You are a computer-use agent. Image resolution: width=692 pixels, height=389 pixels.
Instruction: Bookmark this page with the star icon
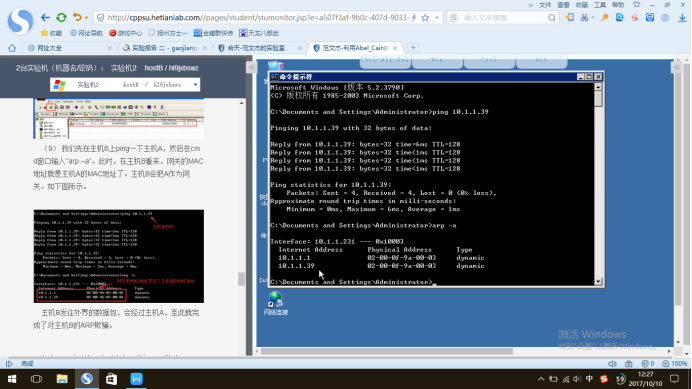tap(425, 18)
